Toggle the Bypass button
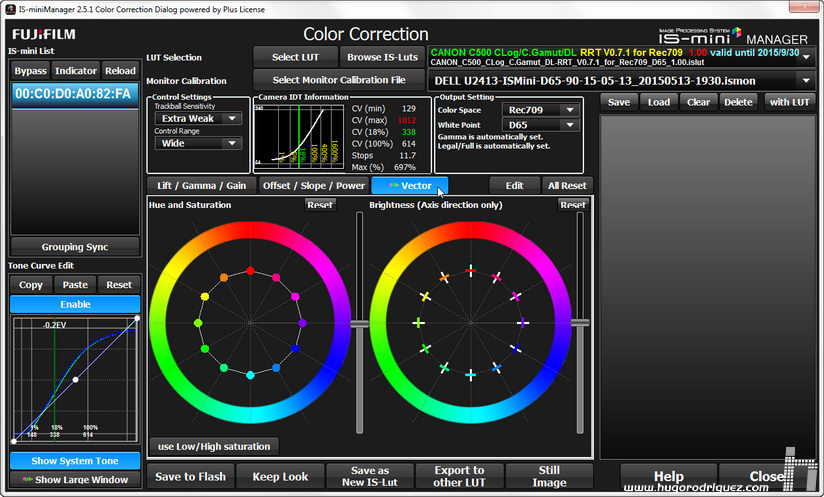The image size is (824, 497). (x=30, y=71)
